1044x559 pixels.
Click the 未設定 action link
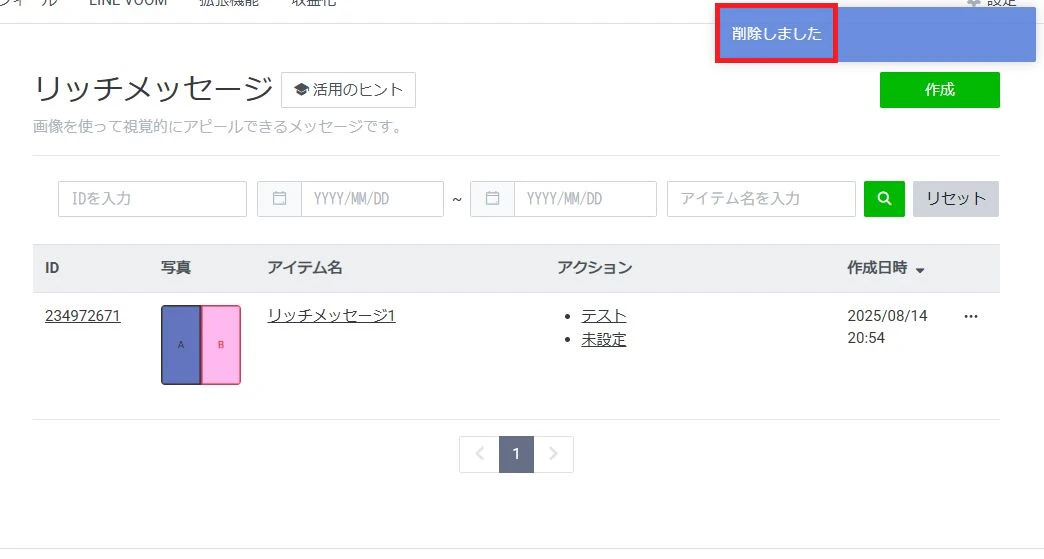pyautogui.click(x=603, y=339)
